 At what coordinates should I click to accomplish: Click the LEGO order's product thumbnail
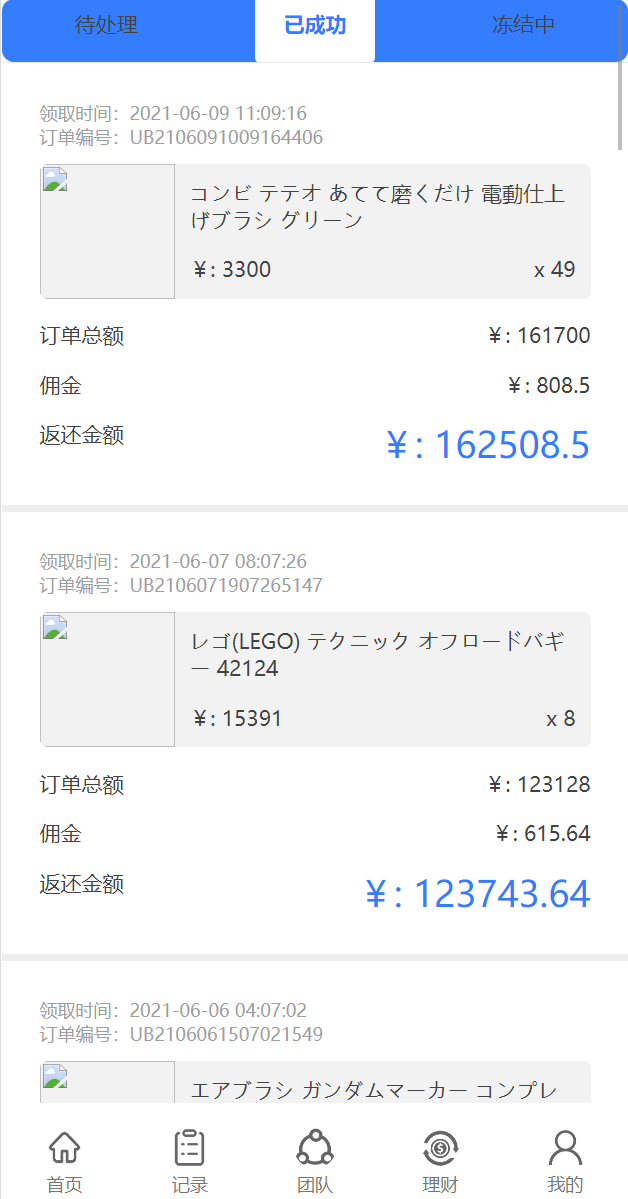tap(107, 679)
